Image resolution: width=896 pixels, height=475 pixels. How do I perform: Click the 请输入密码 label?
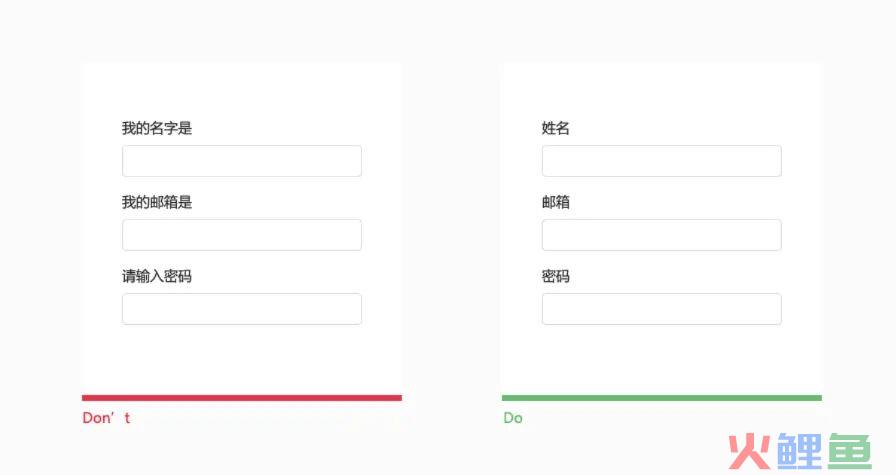point(157,277)
